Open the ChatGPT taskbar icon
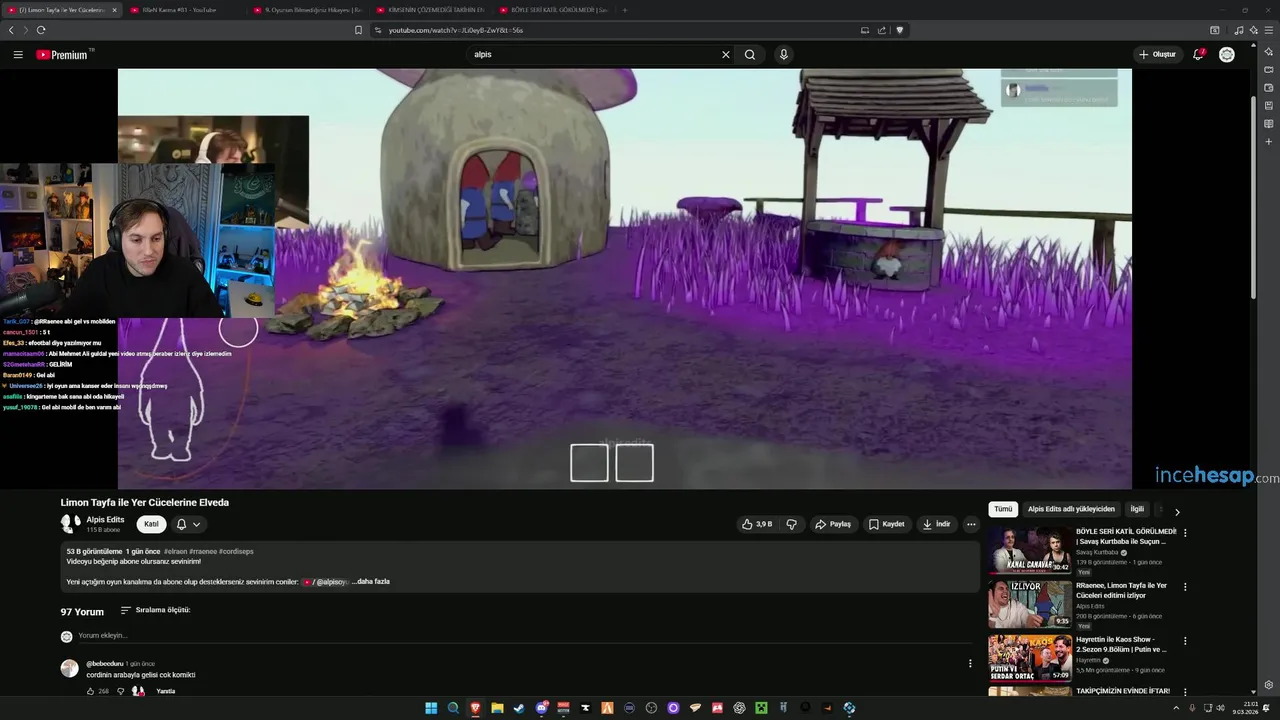The image size is (1280, 720). point(739,708)
